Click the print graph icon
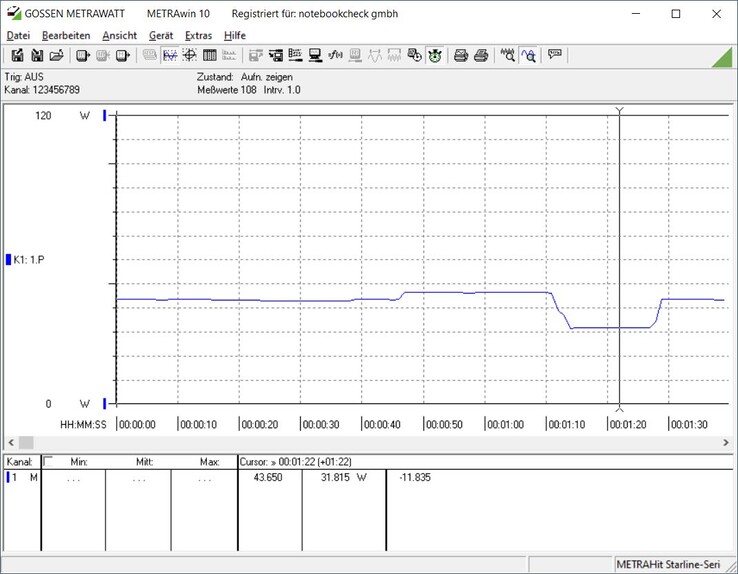This screenshot has height=574, width=738. pyautogui.click(x=461, y=56)
